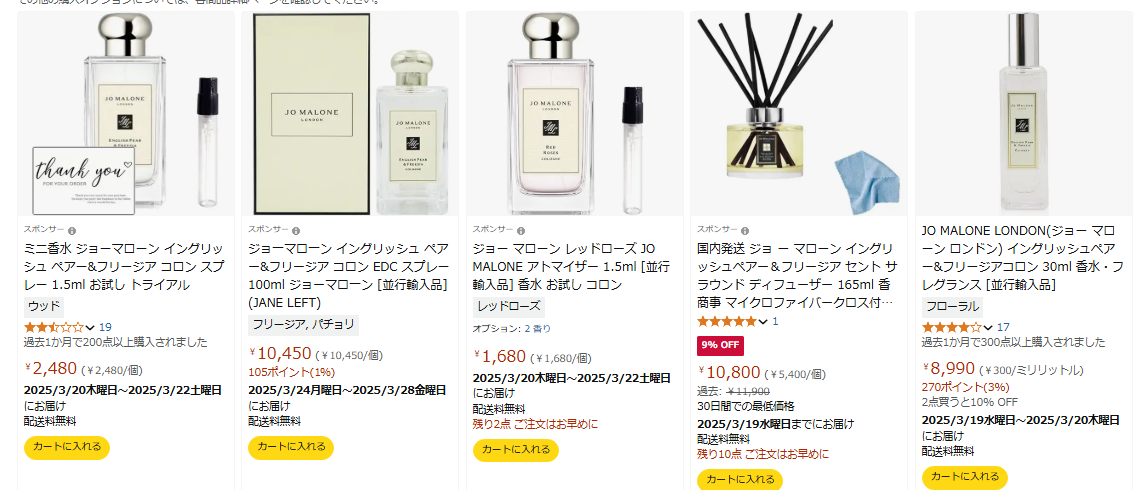Click five-star rating of diffuser listing
The width and height of the screenshot is (1145, 490).
[x=727, y=321]
